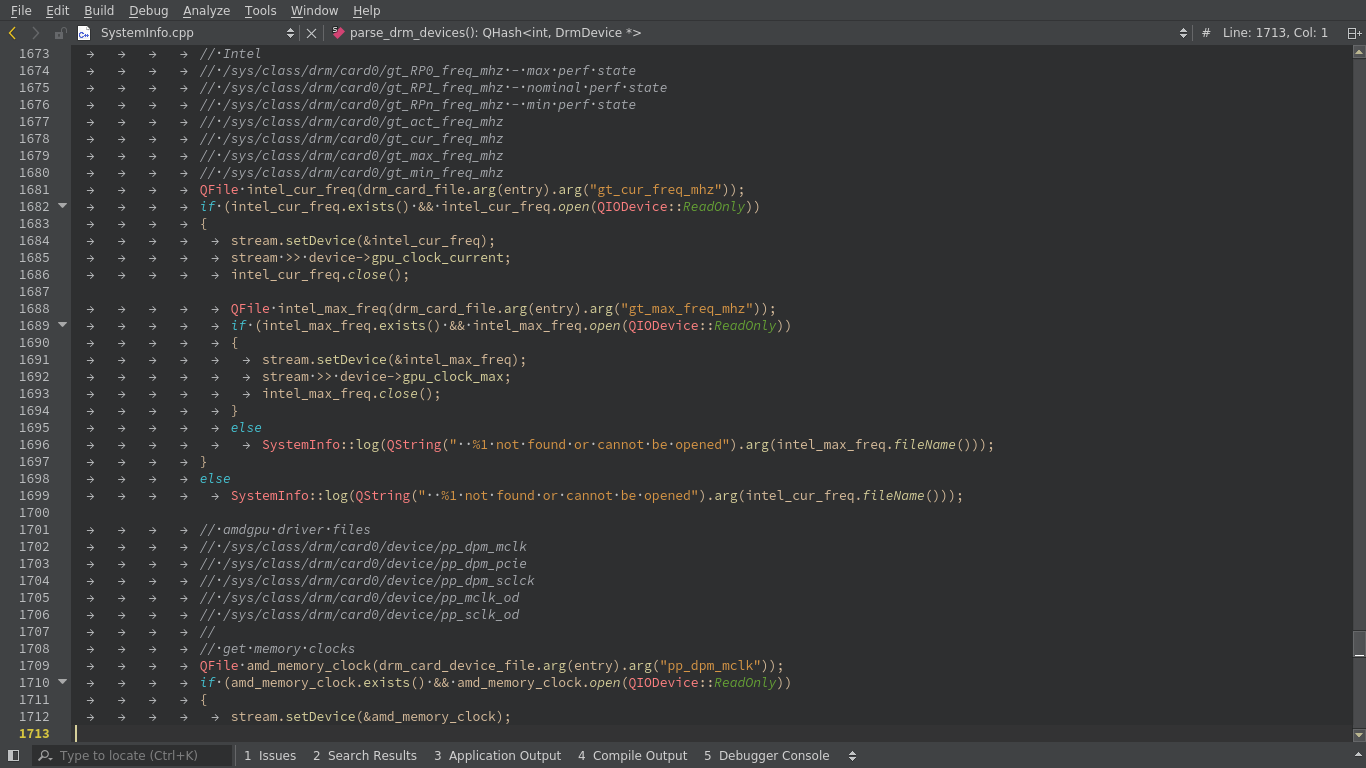Click "stream.setDevice(&intel_cur_freq);" on line 1684
Screen dimensions: 1366x768
363,241
